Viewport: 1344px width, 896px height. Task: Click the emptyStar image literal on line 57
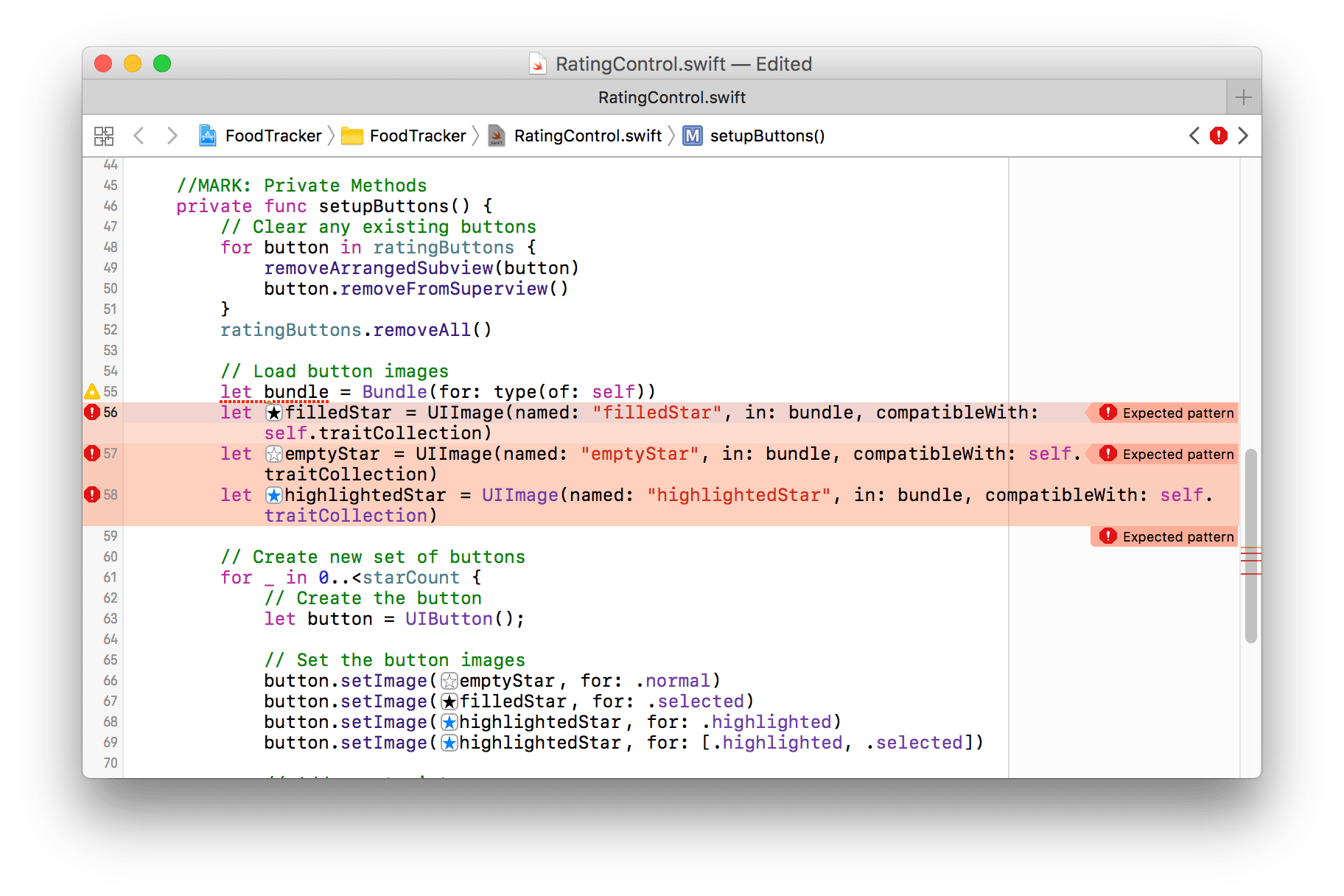click(273, 453)
